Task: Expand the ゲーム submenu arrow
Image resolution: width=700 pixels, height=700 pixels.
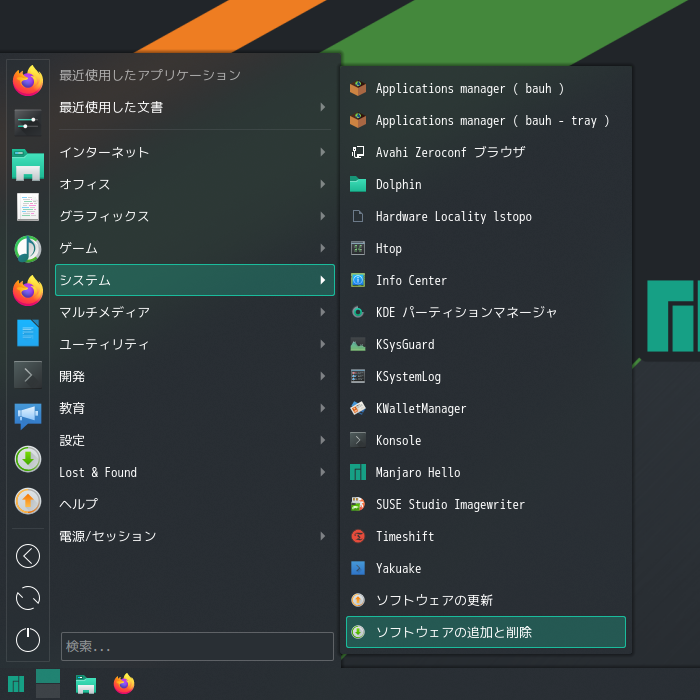Action: click(322, 248)
